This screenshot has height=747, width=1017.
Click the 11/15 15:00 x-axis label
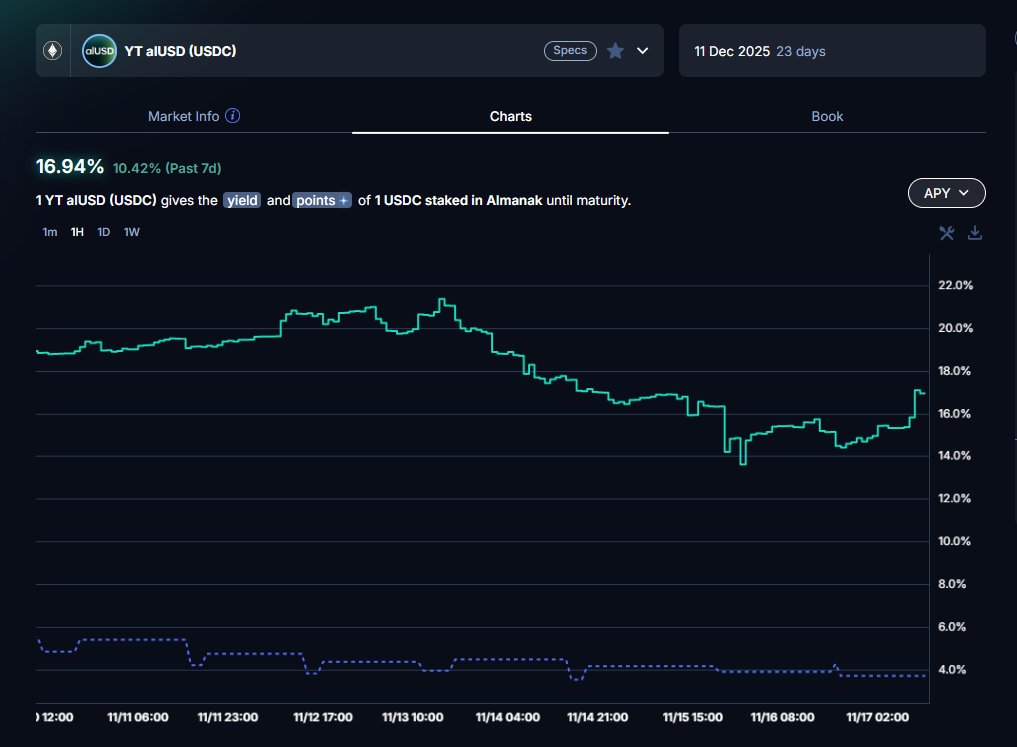tap(693, 717)
